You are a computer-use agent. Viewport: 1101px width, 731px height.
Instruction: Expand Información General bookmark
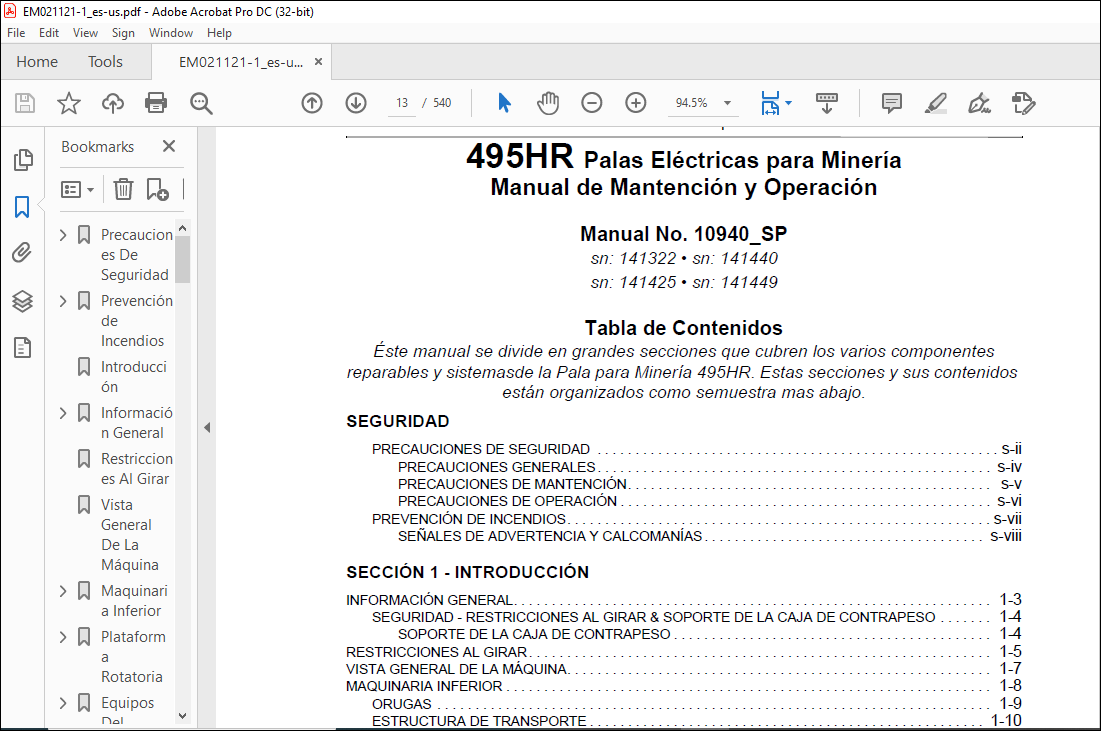(63, 413)
